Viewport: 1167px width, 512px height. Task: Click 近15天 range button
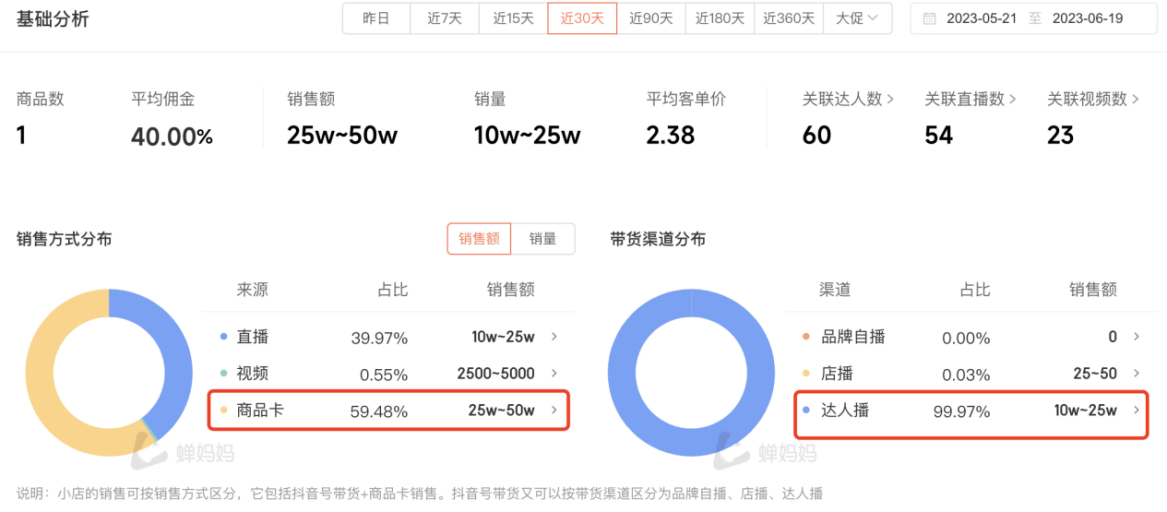pyautogui.click(x=513, y=18)
